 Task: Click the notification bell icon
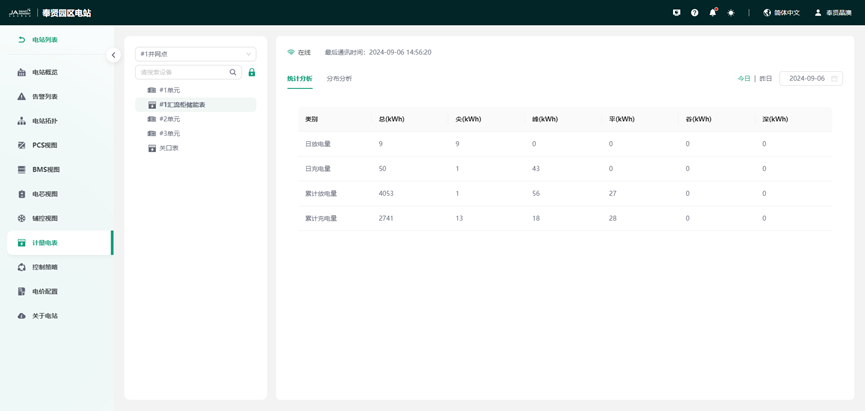713,13
